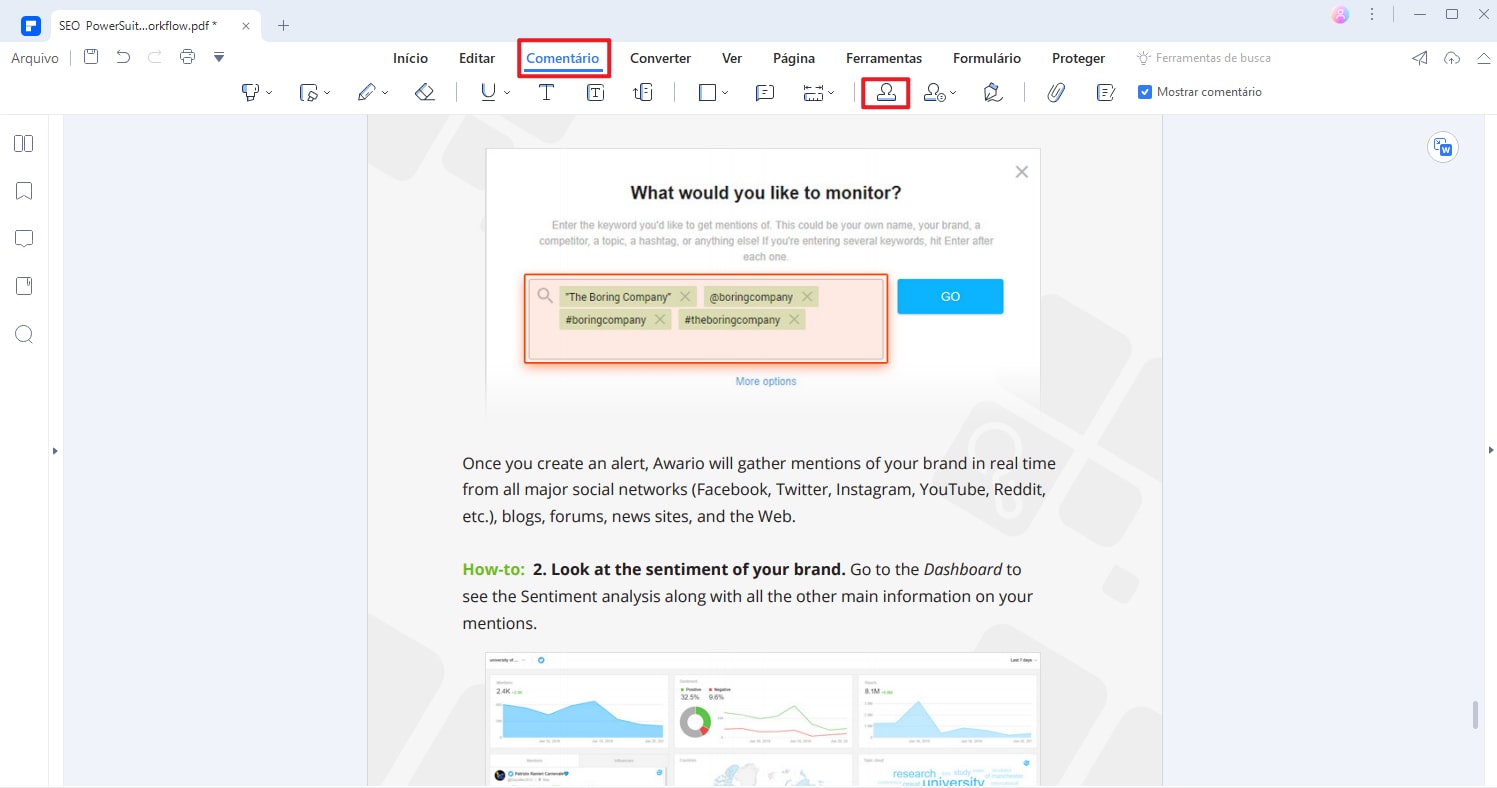Switch to the Formulário tab
This screenshot has width=1497, height=788.
(987, 58)
